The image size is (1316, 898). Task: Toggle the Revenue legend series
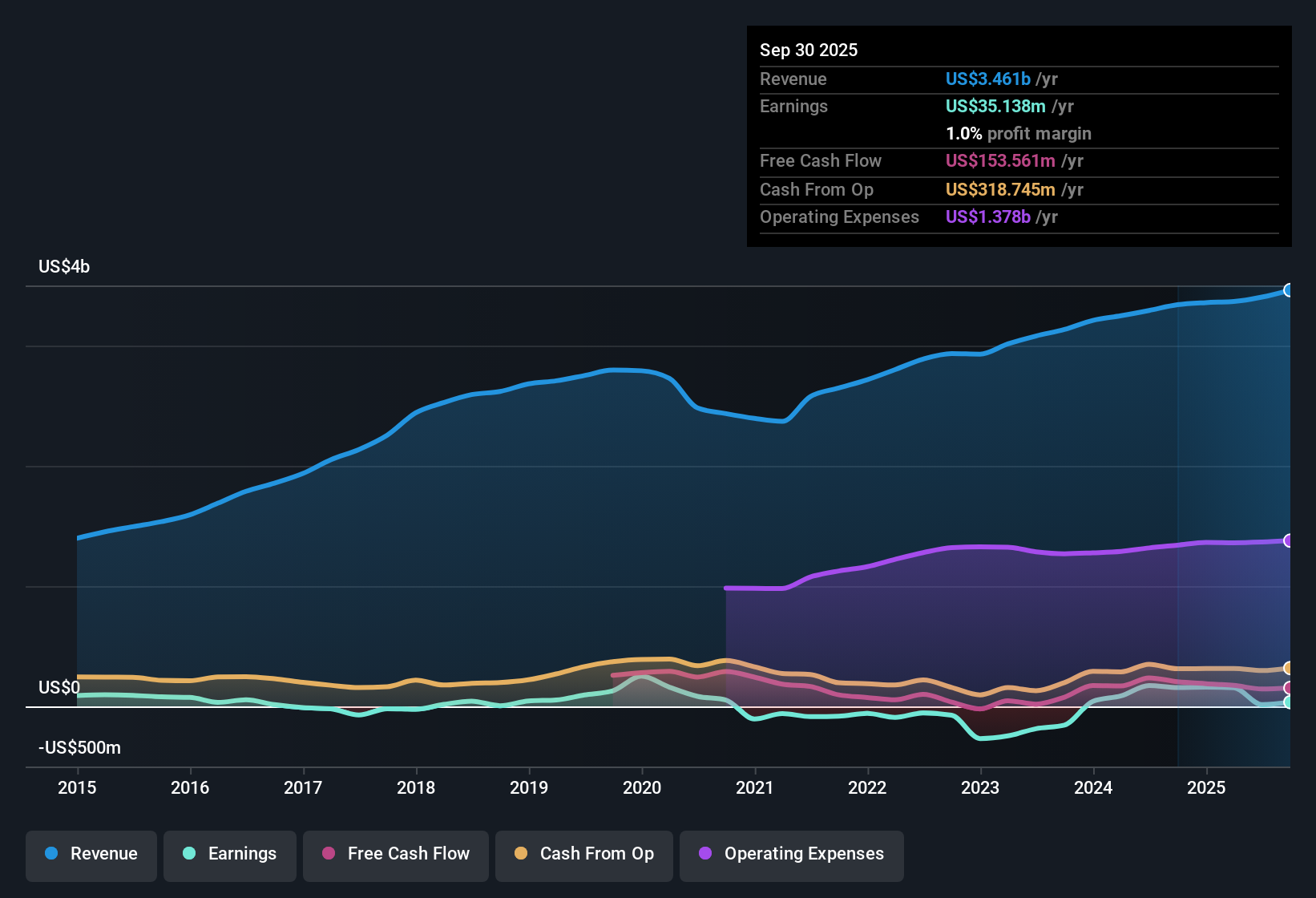click(91, 856)
